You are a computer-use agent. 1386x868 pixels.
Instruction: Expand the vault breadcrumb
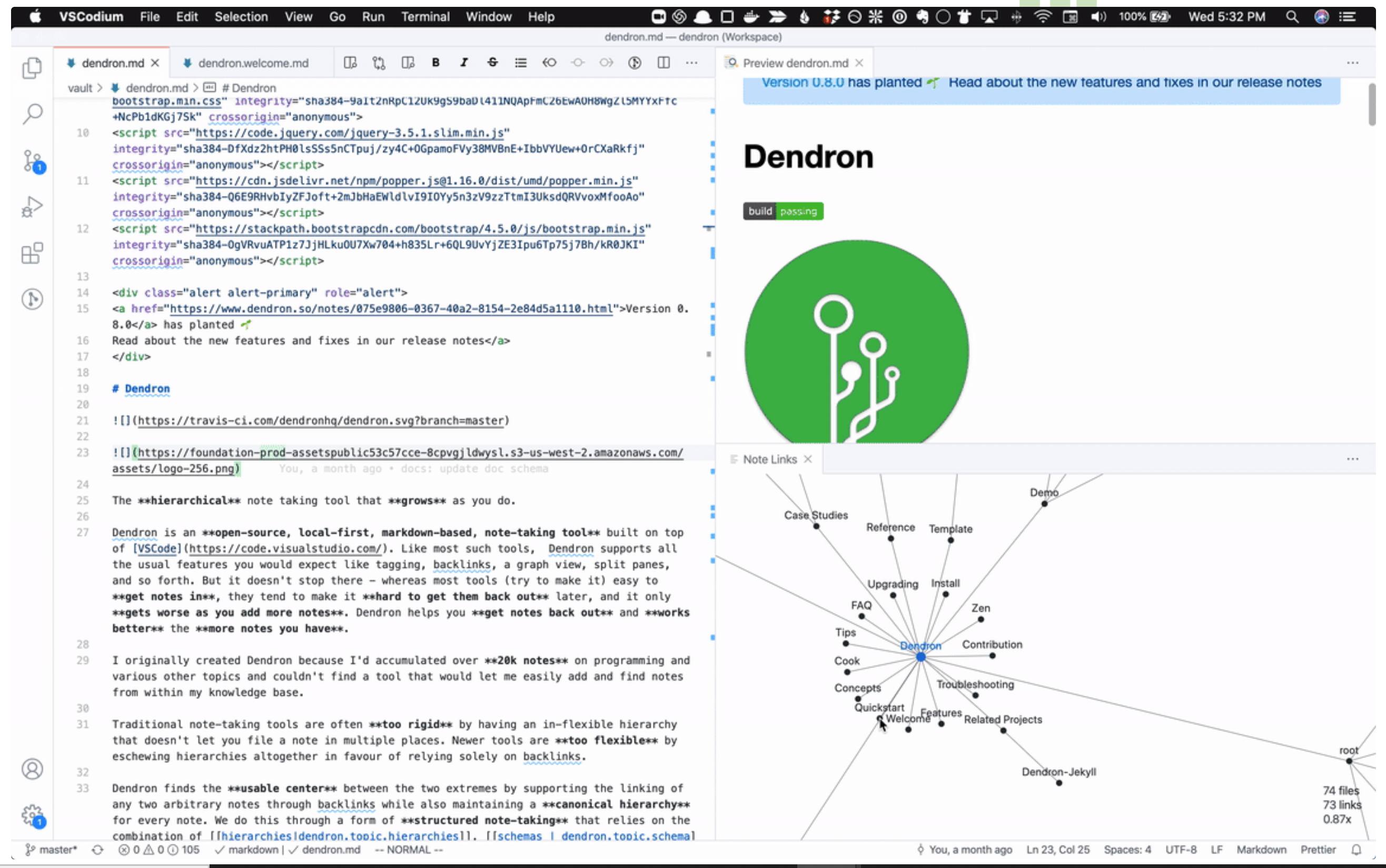[x=80, y=88]
